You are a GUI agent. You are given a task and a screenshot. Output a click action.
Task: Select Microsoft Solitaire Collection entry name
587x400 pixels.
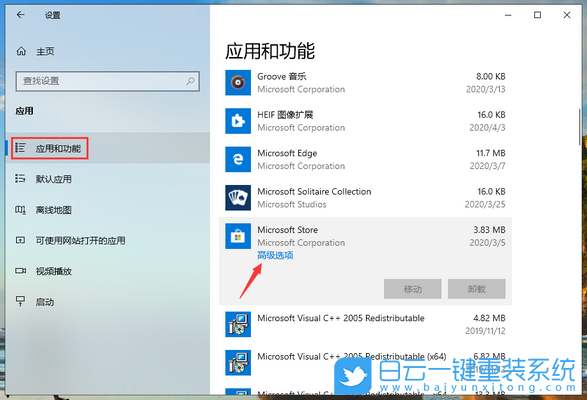(314, 191)
